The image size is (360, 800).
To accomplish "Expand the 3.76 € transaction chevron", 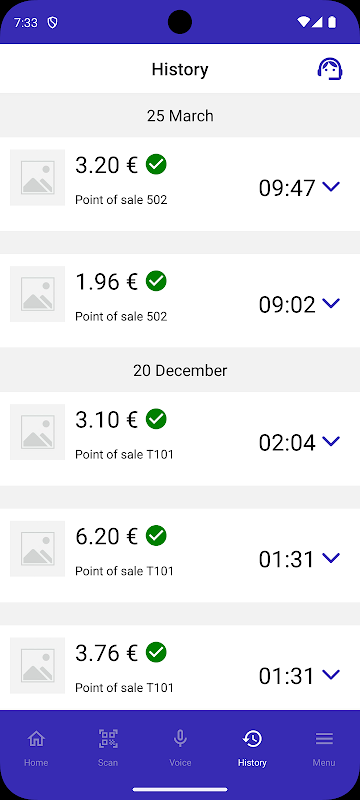I will [331, 674].
